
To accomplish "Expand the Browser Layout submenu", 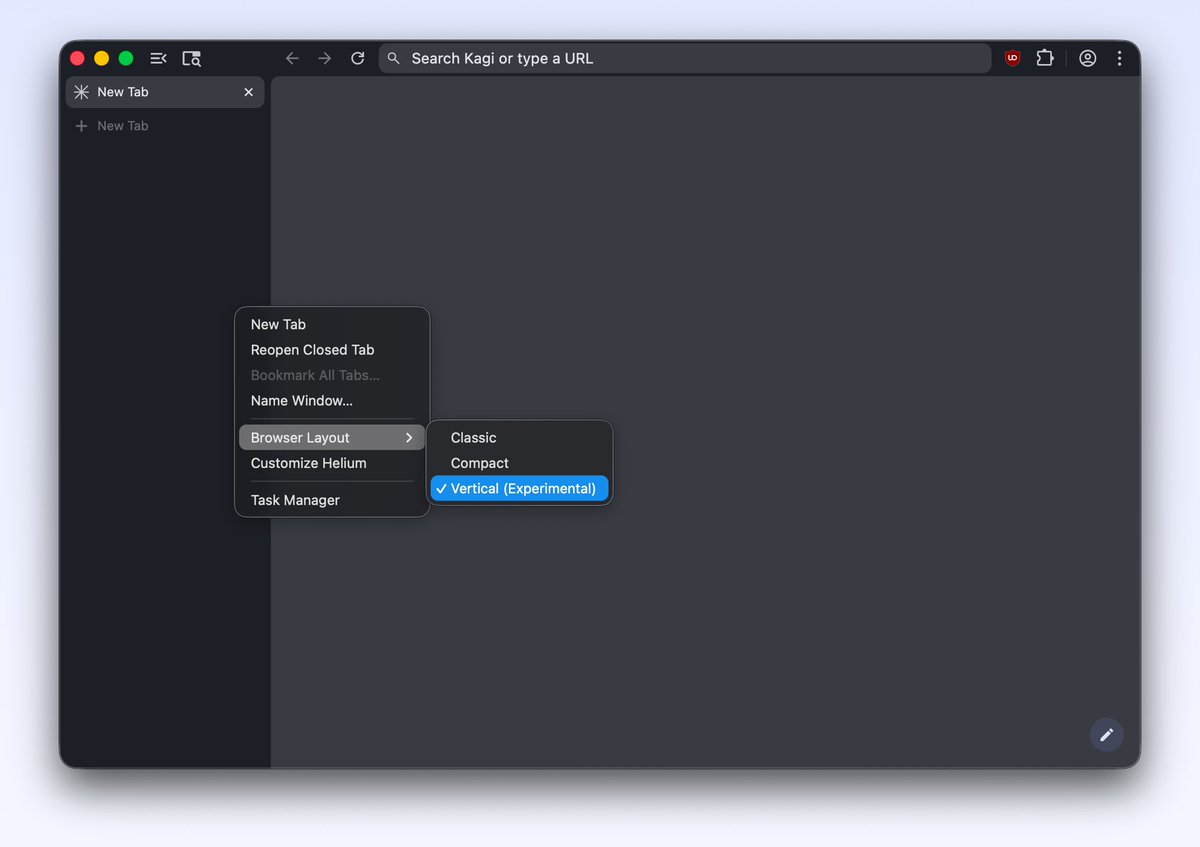I will 332,438.
